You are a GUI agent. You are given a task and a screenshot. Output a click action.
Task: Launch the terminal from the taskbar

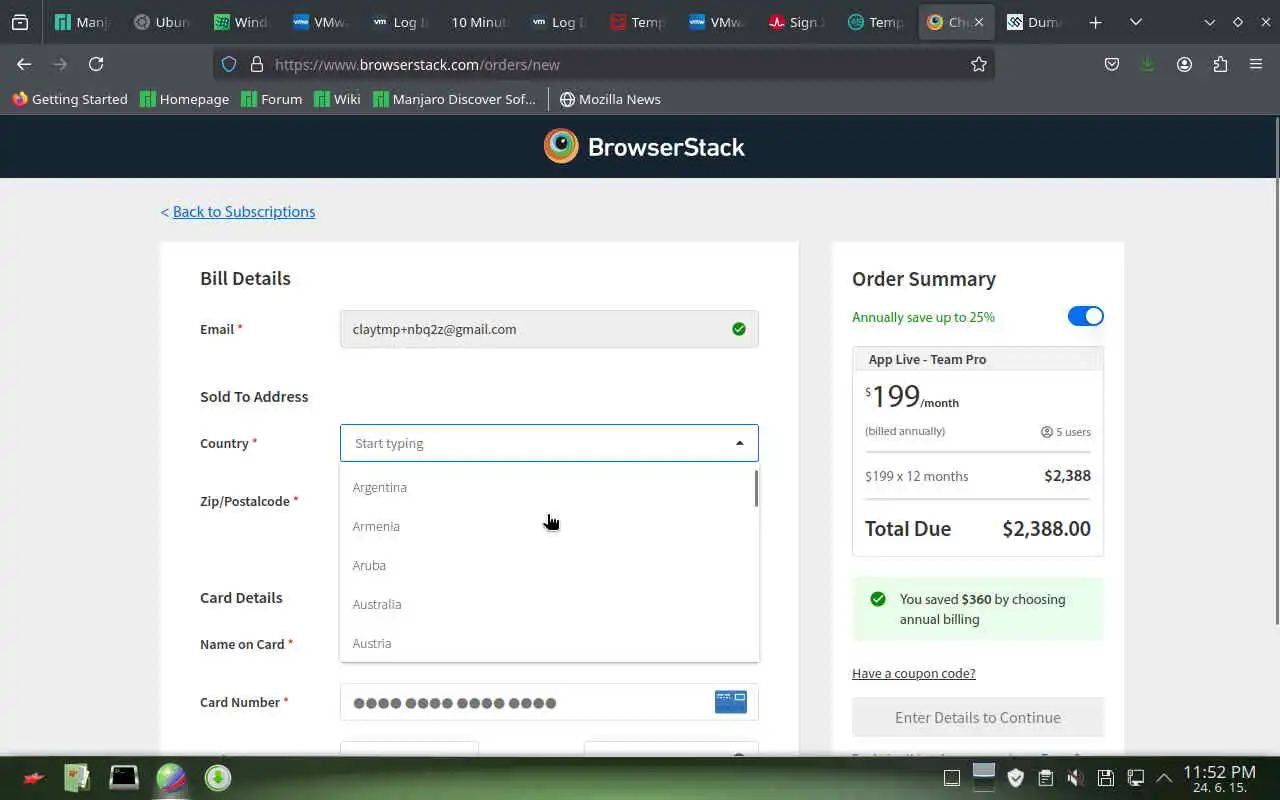124,778
